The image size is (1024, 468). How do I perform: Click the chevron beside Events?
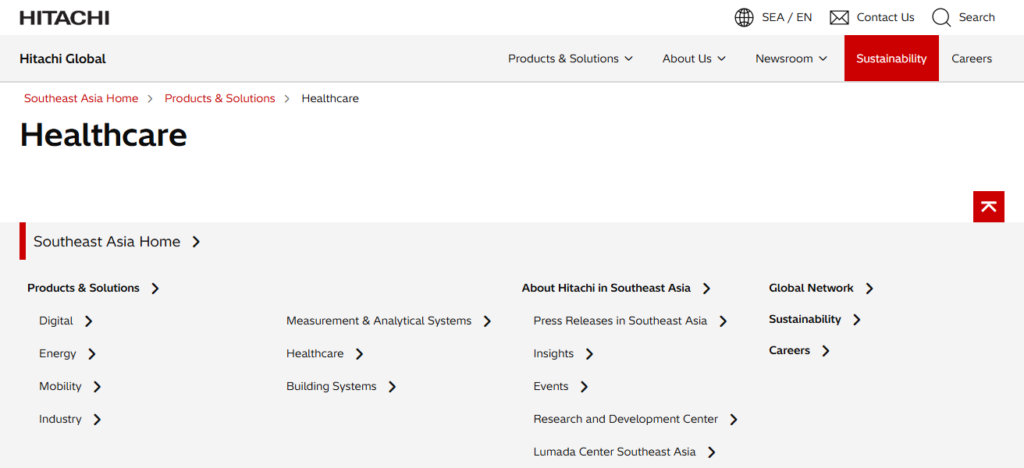(x=584, y=386)
